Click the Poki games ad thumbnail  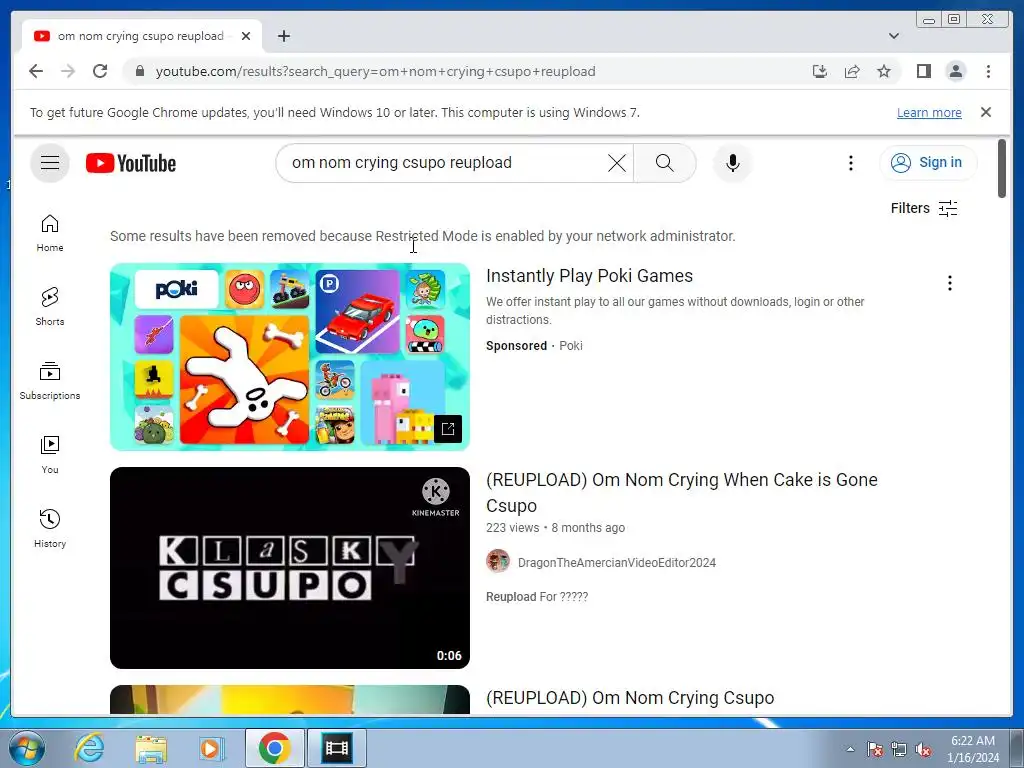click(x=290, y=357)
